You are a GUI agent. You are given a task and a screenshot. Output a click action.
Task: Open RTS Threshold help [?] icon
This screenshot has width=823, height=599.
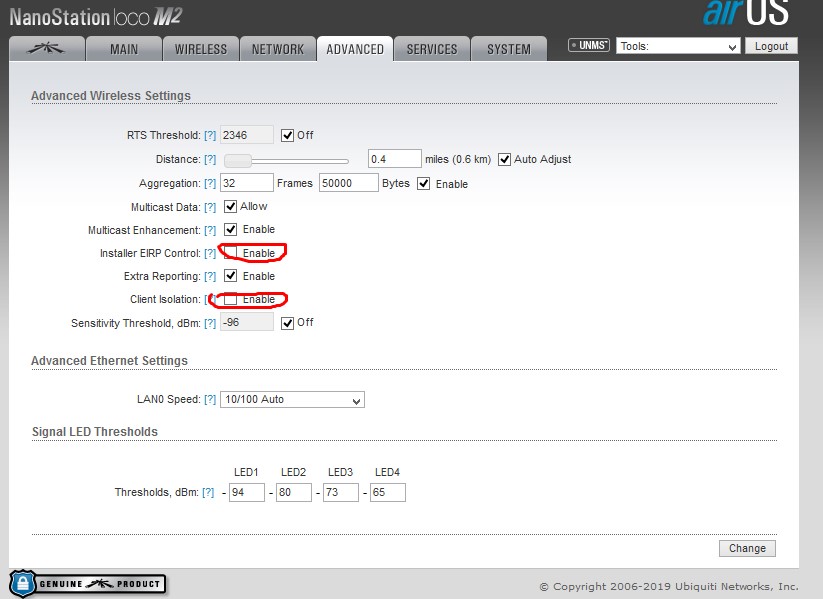click(x=210, y=135)
